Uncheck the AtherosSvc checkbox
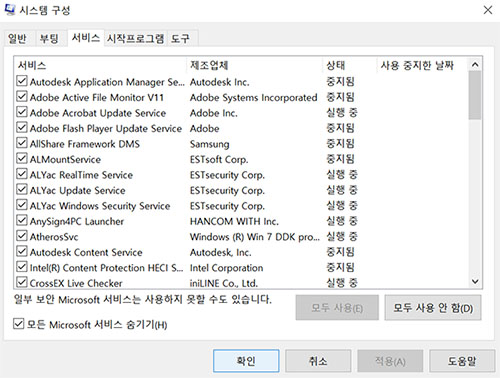 pos(22,236)
